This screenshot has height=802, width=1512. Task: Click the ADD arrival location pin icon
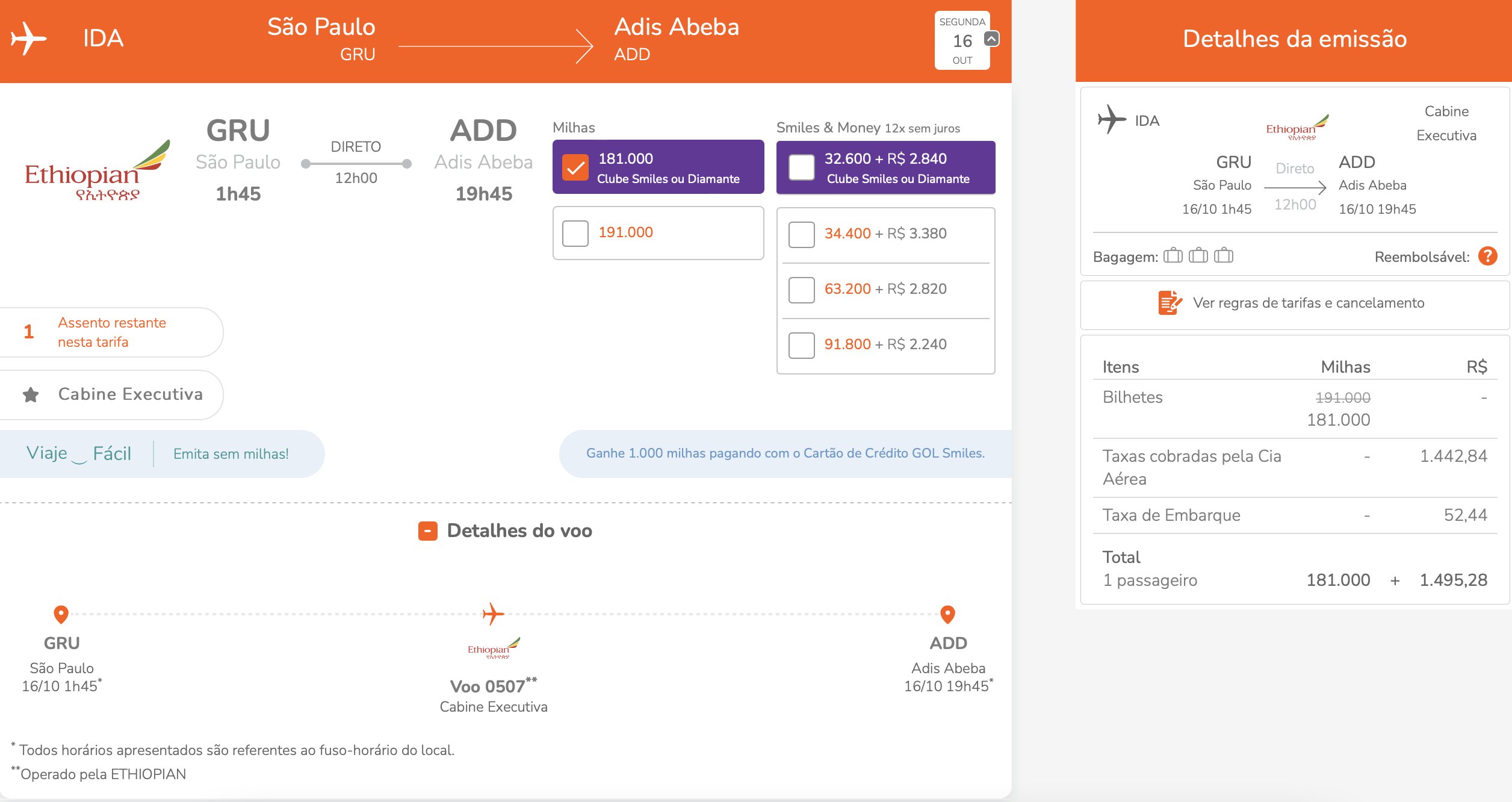coord(947,615)
